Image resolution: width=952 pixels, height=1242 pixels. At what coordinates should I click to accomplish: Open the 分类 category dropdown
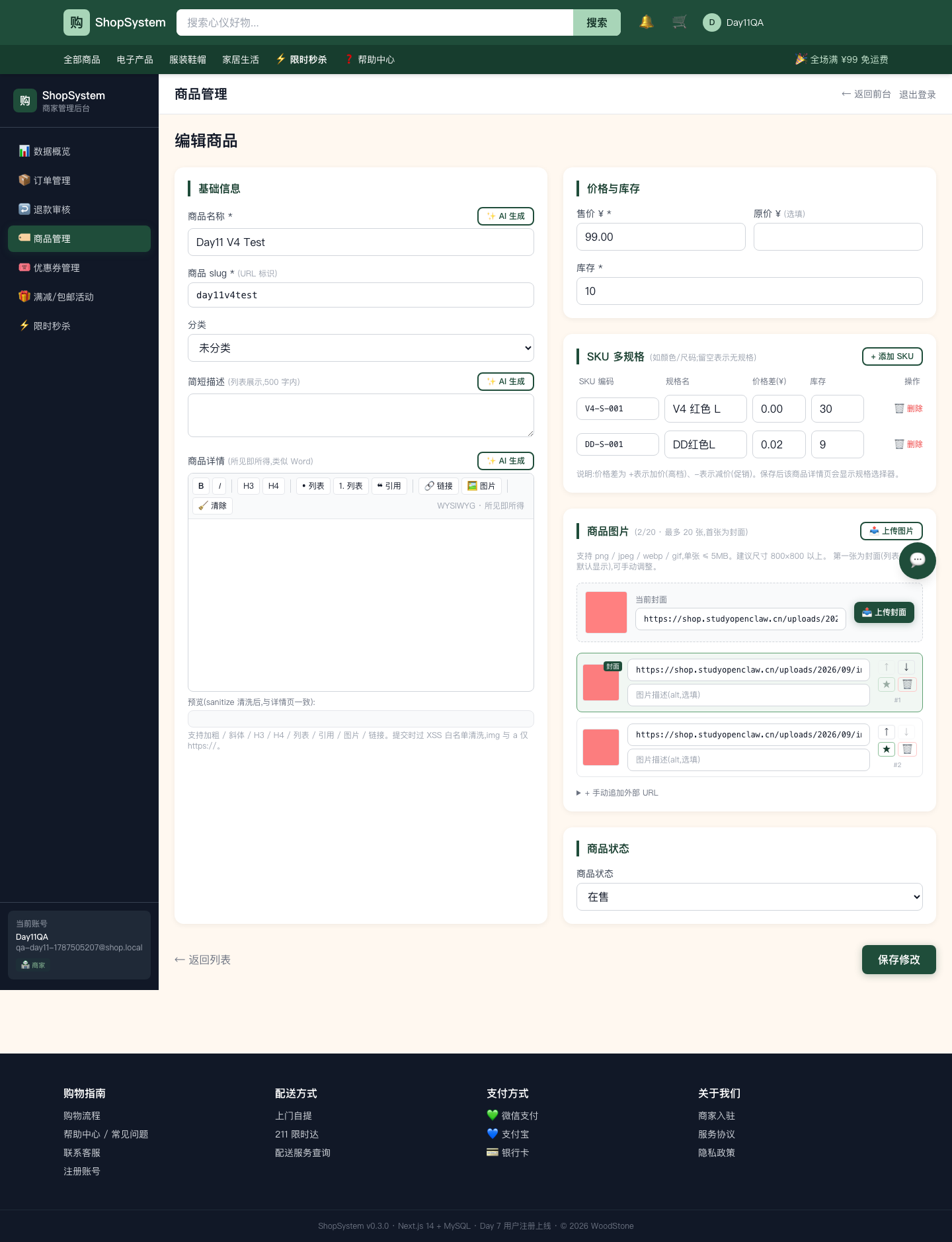coord(361,348)
